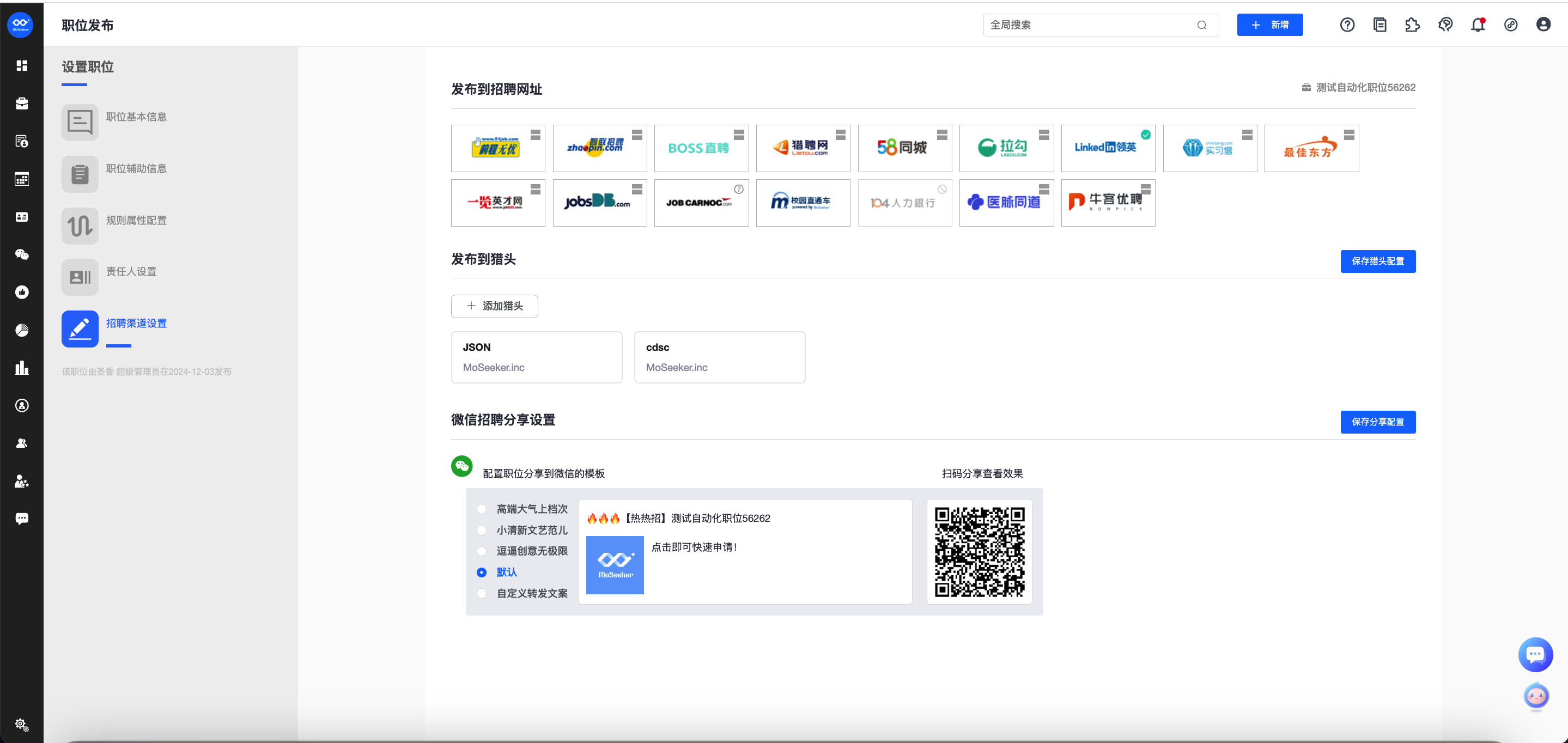Screen dimensions: 1568x743
Task: Open the pie chart icon in sidebar
Action: 22,330
